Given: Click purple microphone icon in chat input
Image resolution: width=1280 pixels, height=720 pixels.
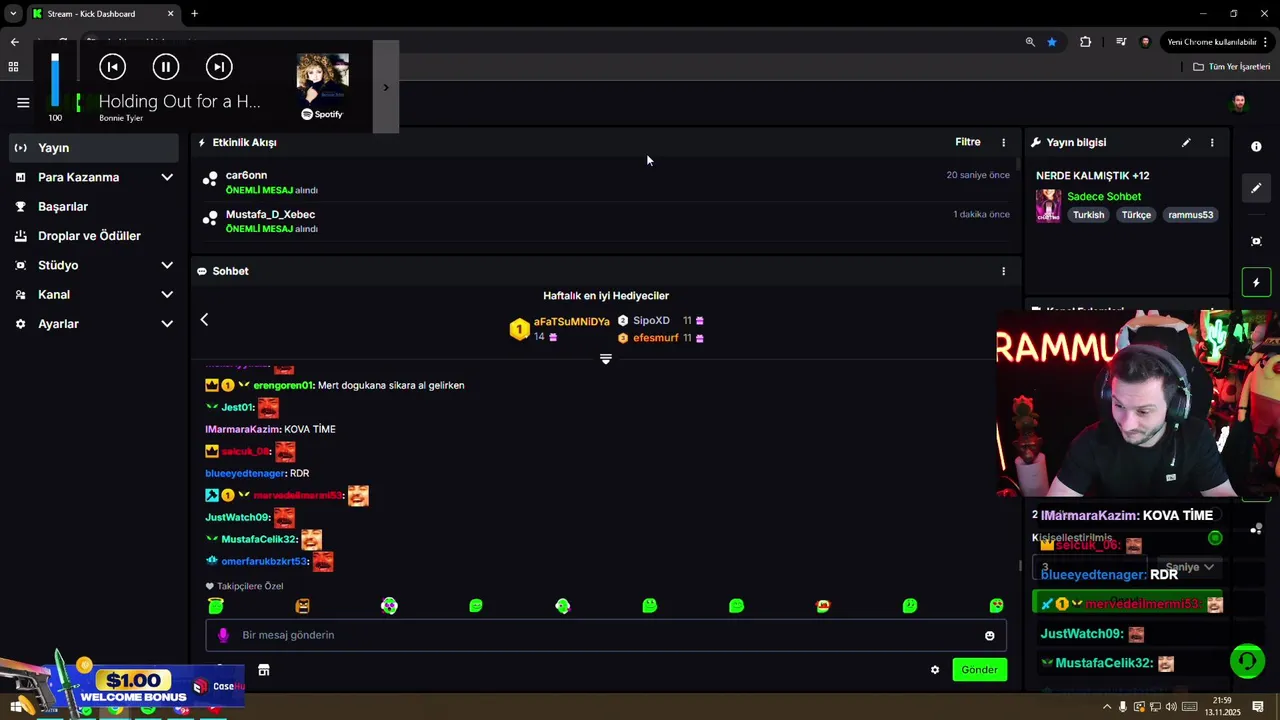Looking at the screenshot, I should (x=223, y=635).
